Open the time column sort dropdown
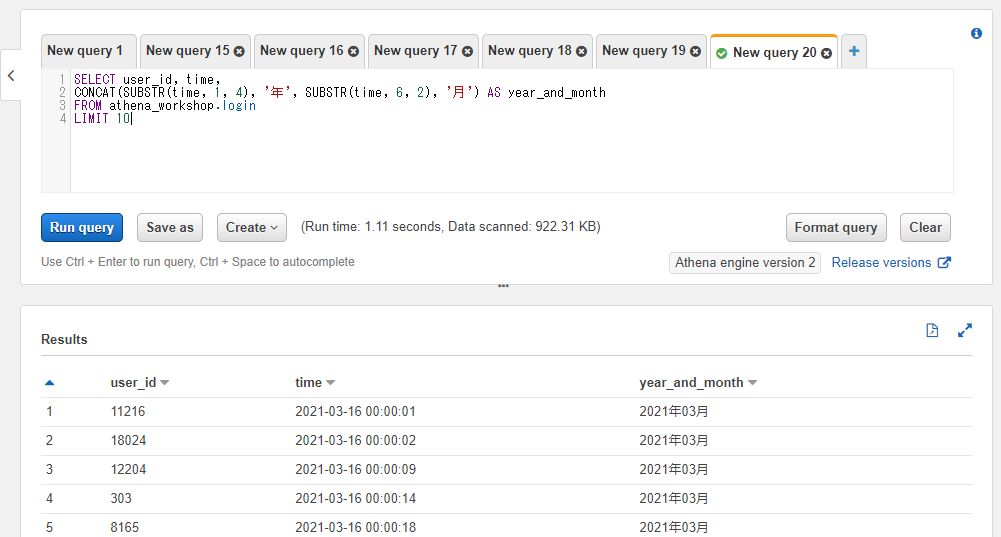Image resolution: width=1001 pixels, height=537 pixels. tap(330, 382)
